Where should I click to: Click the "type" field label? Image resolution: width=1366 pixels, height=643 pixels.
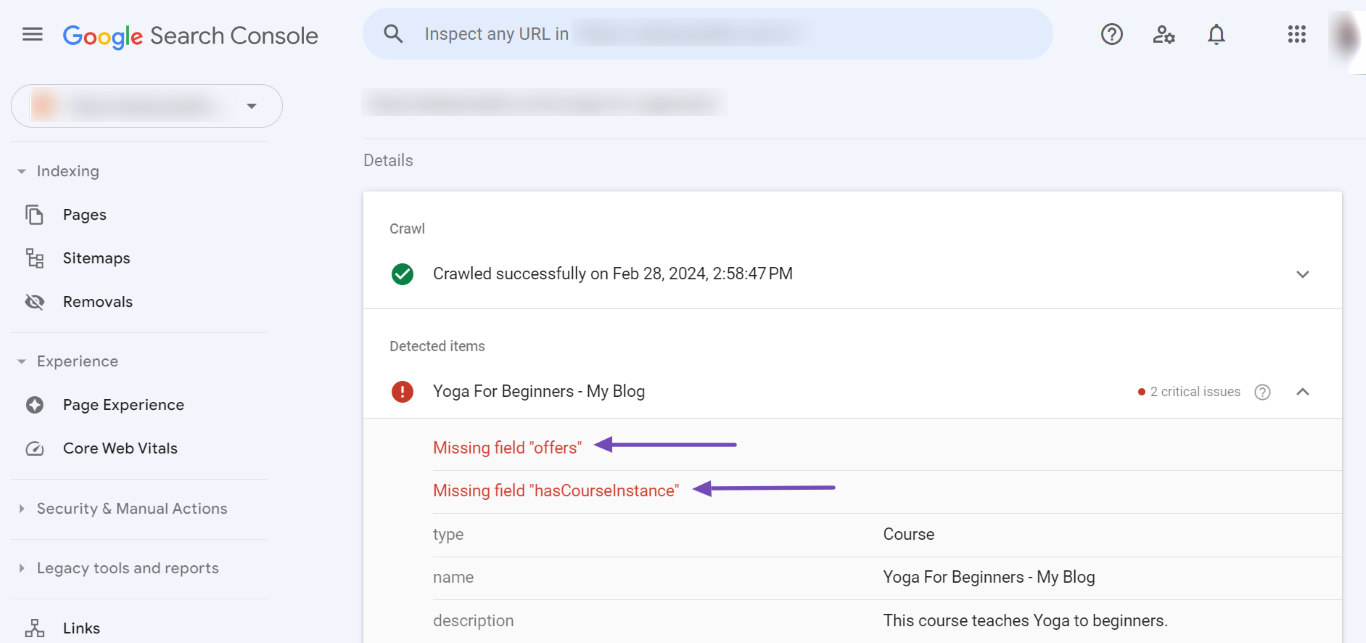(448, 535)
